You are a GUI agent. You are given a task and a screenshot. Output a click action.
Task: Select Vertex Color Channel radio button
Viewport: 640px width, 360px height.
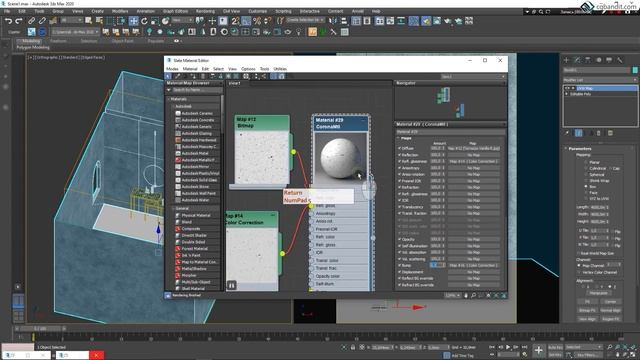pyautogui.click(x=579, y=272)
